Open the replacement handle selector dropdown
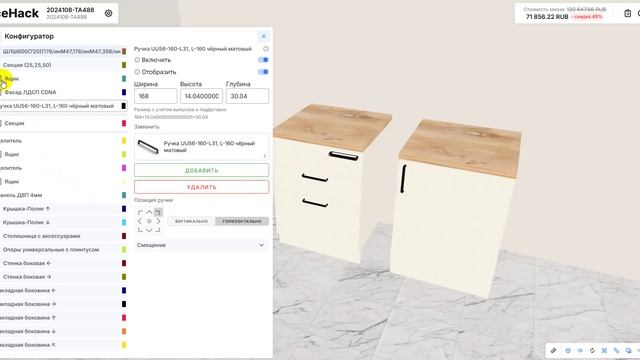 [x=201, y=147]
